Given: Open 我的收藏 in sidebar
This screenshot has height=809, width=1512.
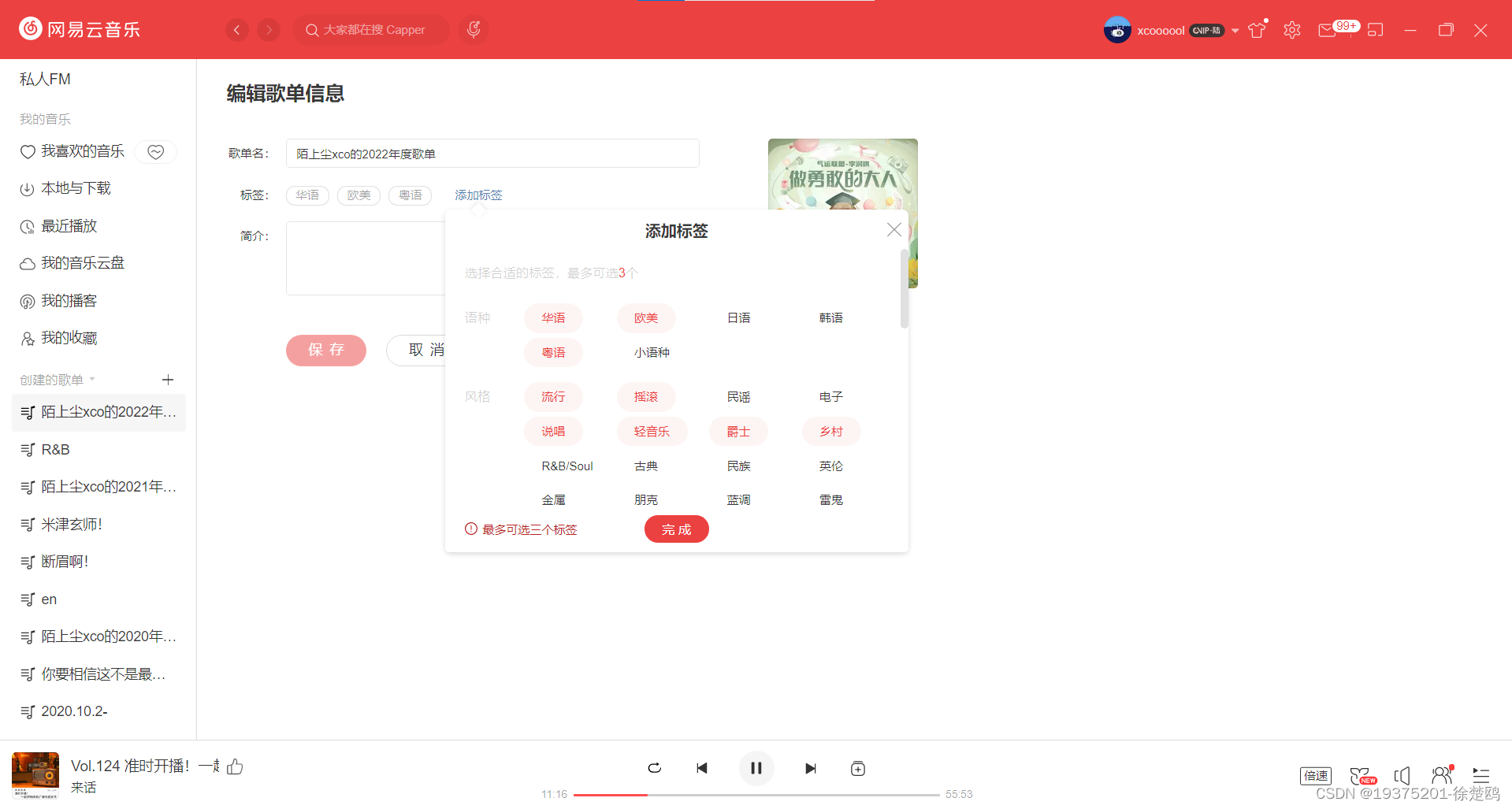Looking at the screenshot, I should (58, 338).
